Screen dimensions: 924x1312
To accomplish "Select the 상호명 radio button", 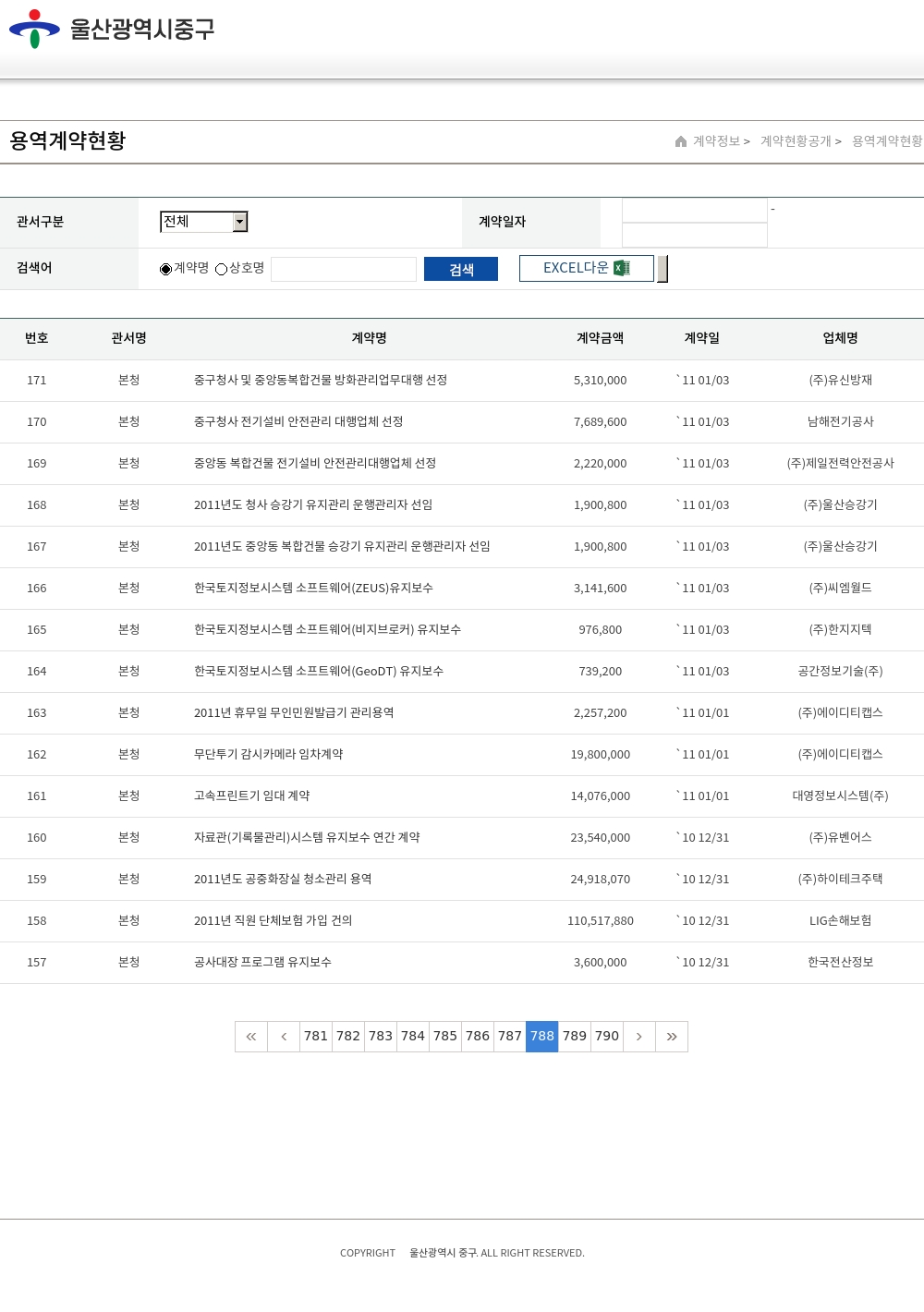I will tap(222, 269).
